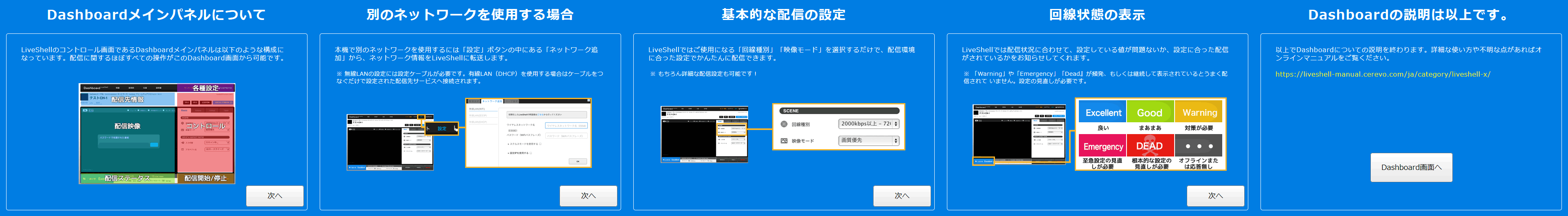Screen dimensions: 1568x216
Task: Click the gray offline three-dots status tile
Action: (1199, 146)
